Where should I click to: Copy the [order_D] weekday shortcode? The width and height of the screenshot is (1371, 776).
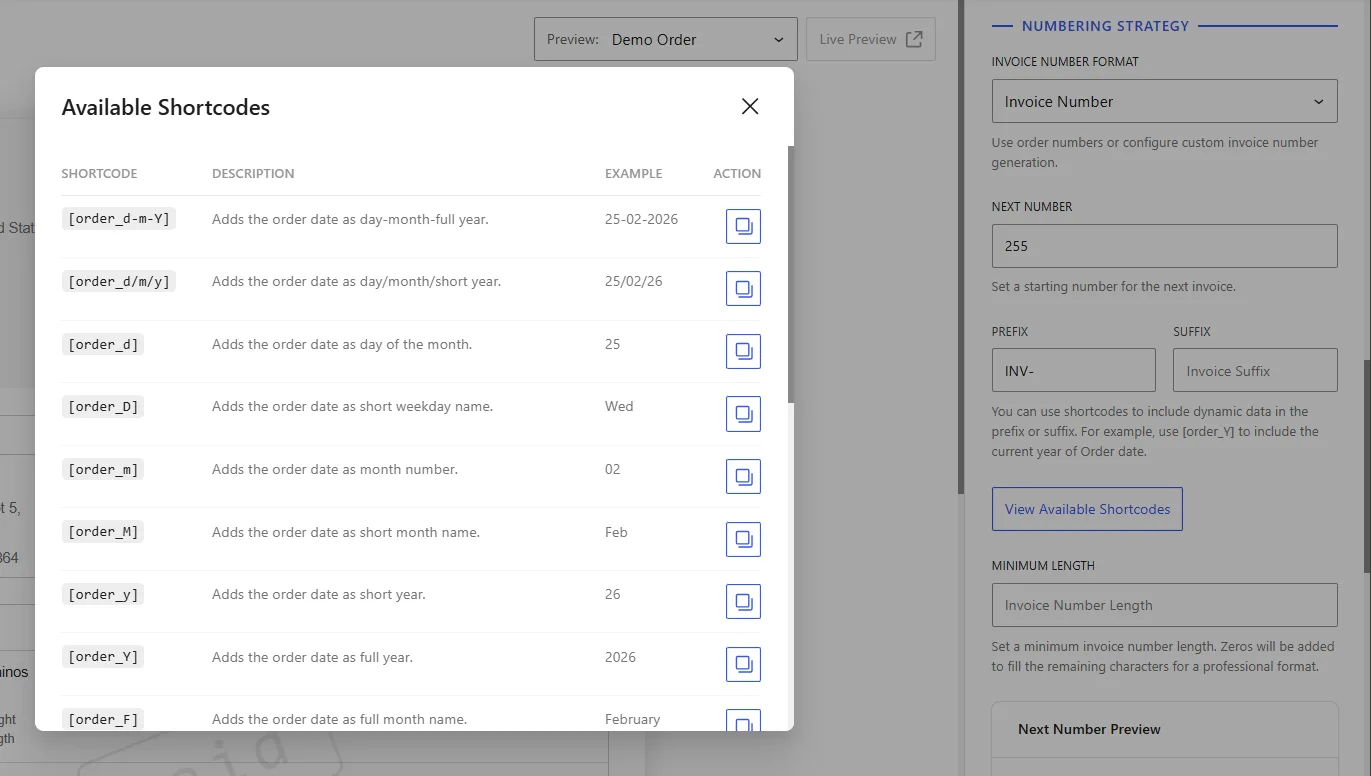743,414
